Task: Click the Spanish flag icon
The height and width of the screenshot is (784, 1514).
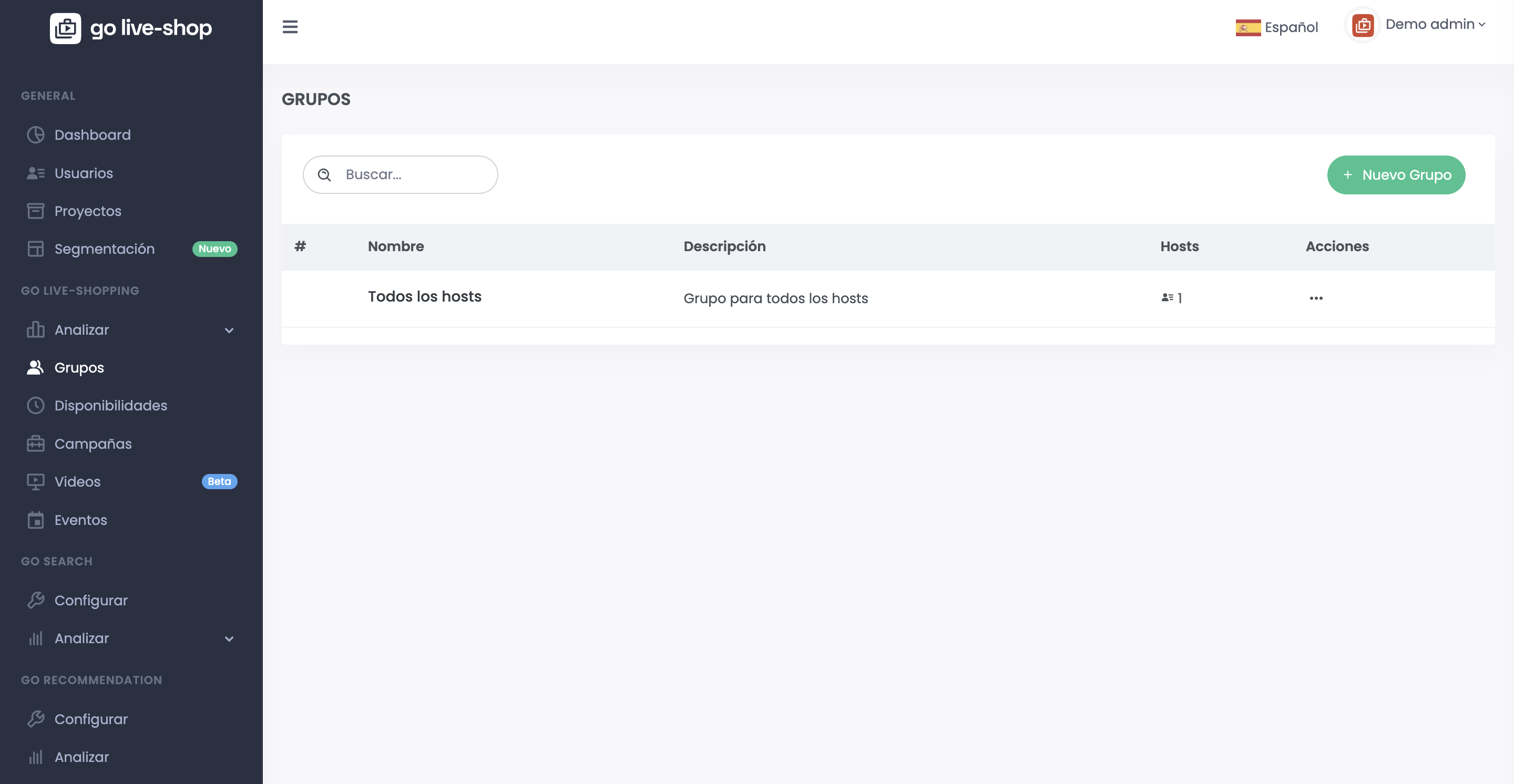Action: [1248, 28]
